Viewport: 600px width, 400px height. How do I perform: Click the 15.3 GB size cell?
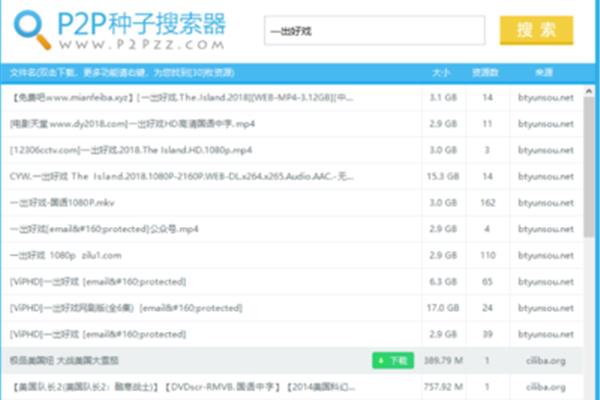click(443, 176)
